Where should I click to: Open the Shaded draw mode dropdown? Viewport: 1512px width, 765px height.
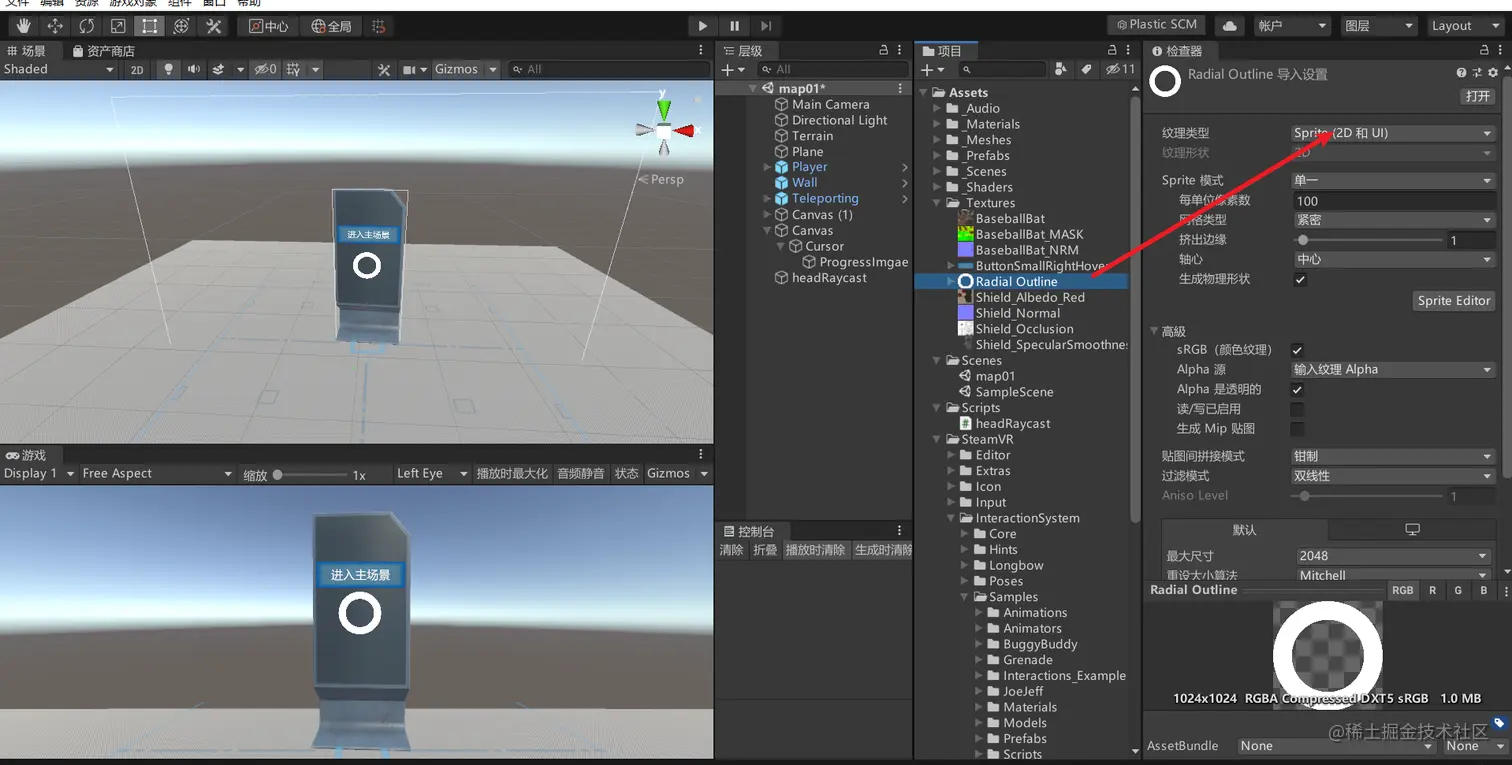(x=59, y=69)
